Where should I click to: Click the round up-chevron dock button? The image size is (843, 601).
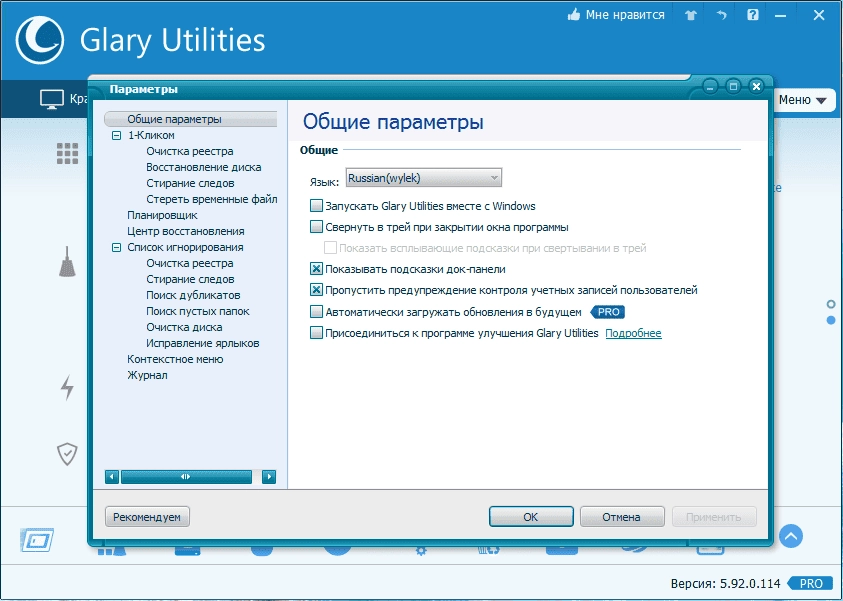791,536
